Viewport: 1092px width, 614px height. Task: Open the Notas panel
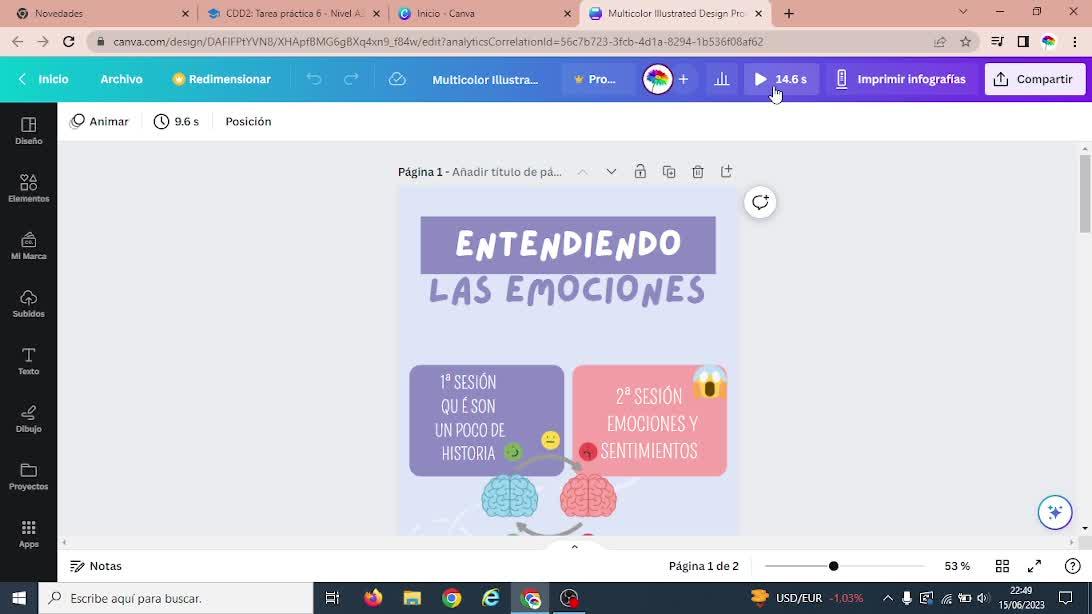[x=96, y=566]
